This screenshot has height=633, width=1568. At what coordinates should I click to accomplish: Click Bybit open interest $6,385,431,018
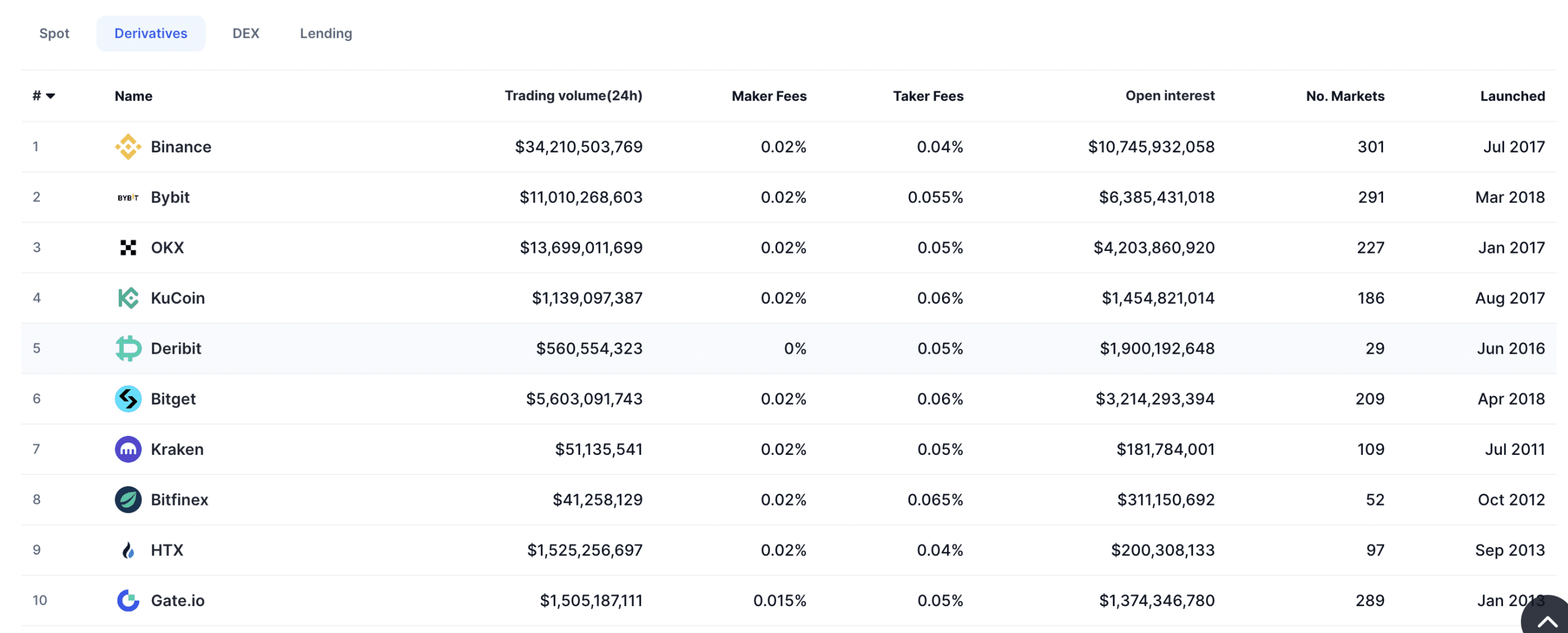pyautogui.click(x=1157, y=198)
